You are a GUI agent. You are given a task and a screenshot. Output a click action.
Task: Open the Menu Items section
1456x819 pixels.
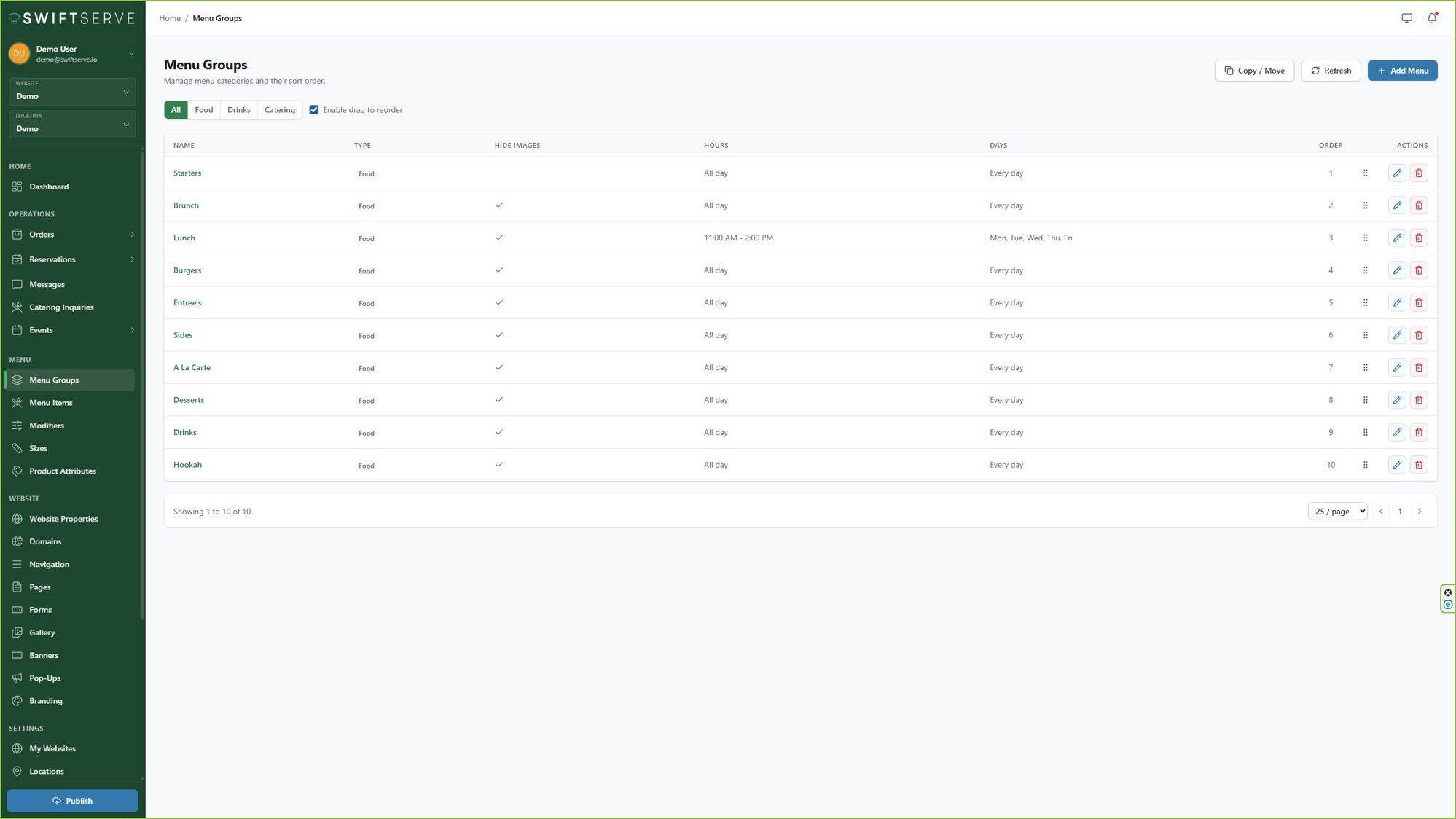51,402
